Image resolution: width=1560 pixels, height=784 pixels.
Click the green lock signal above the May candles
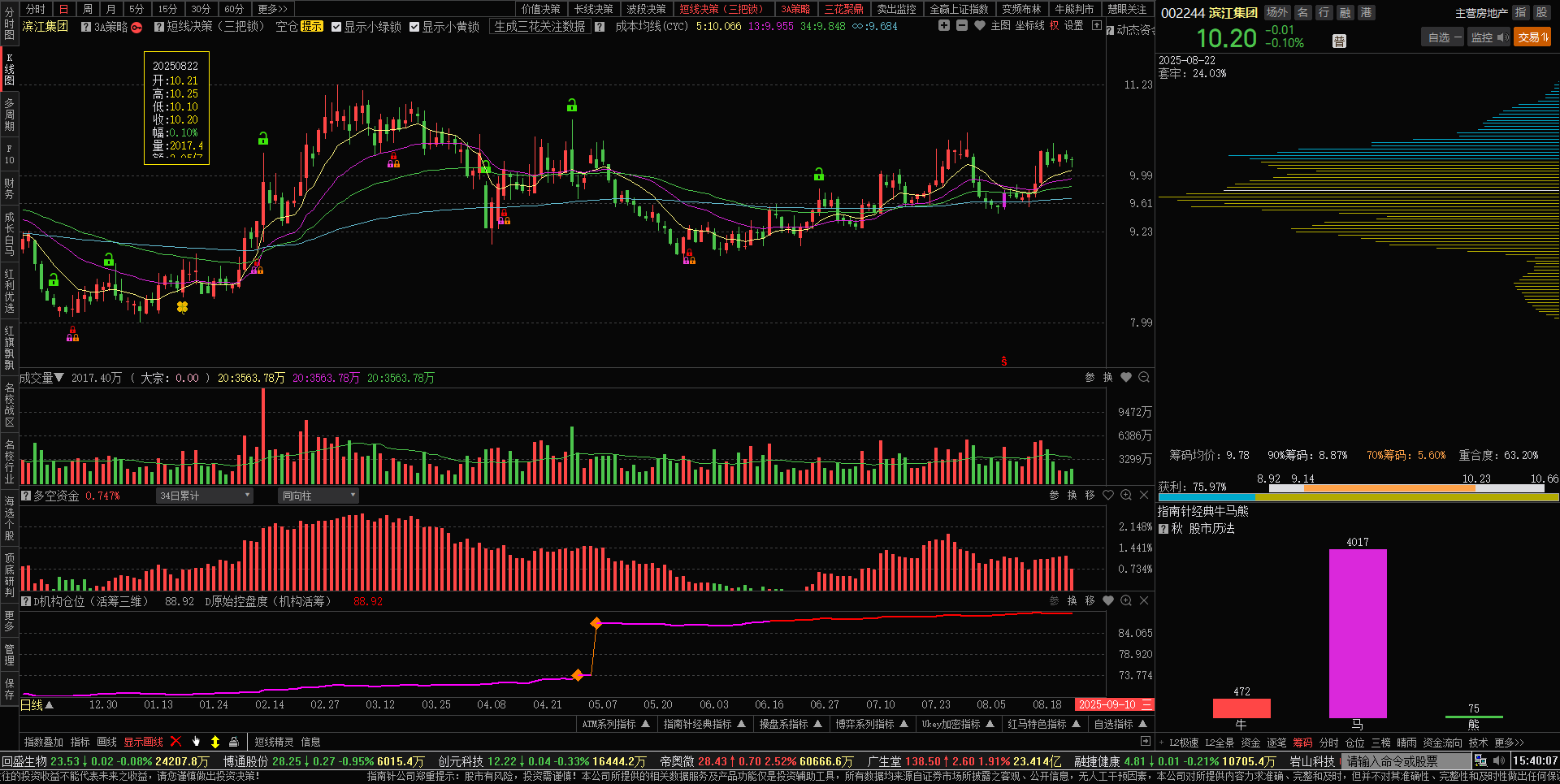coord(572,105)
